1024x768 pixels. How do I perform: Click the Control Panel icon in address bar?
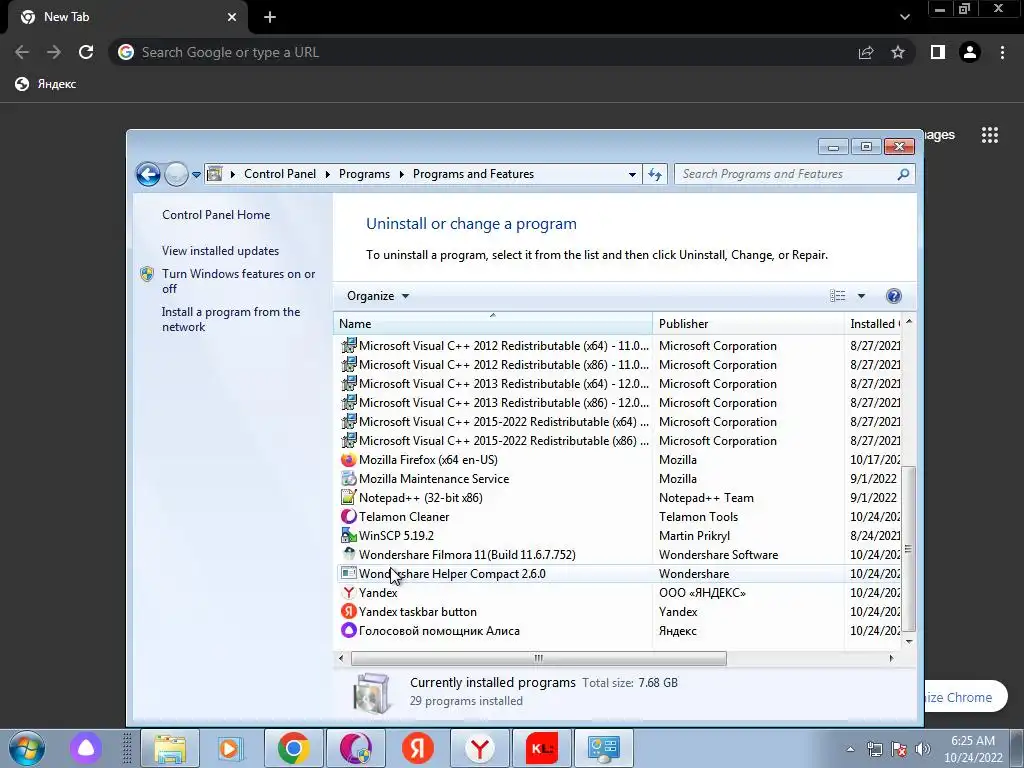[x=214, y=174]
